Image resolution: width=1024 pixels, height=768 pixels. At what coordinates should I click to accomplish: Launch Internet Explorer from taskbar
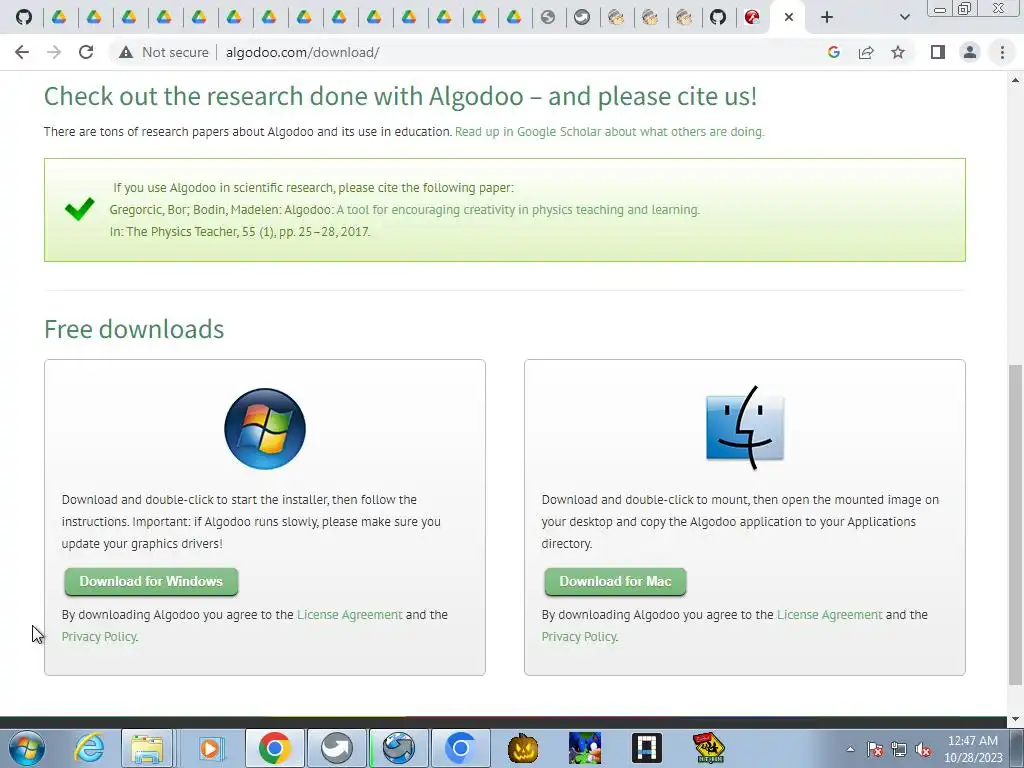tap(89, 748)
